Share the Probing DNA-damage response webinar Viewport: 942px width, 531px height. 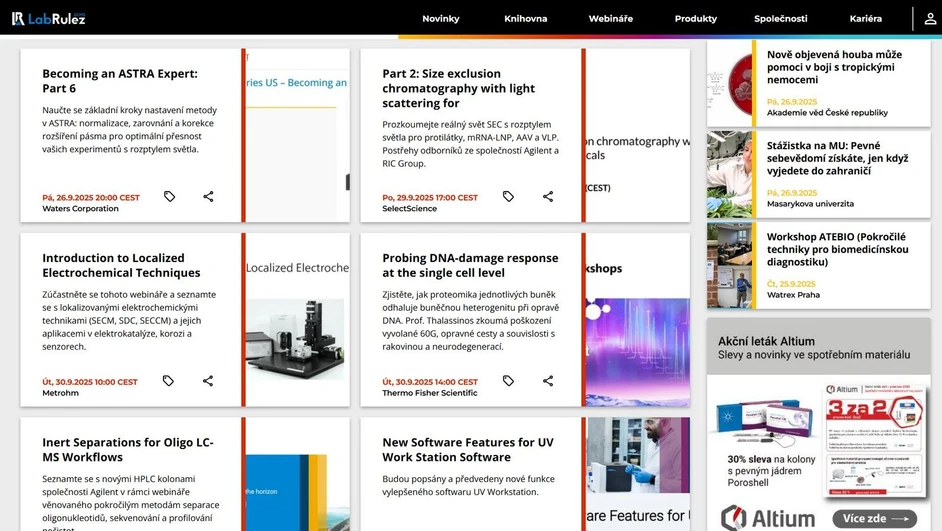pos(548,381)
